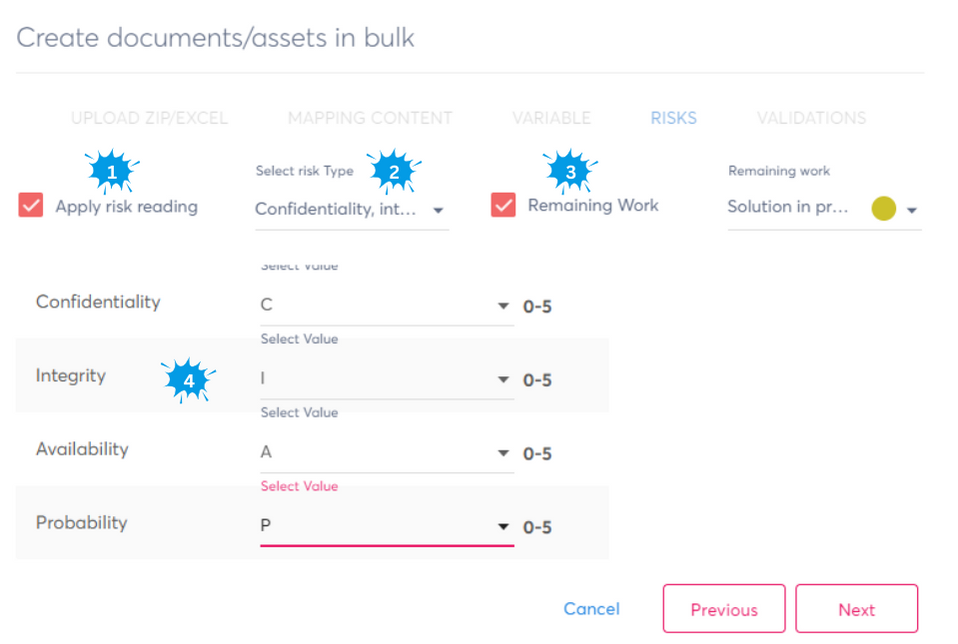The image size is (958, 644).
Task: Click the yellow status color dot
Action: point(883,208)
